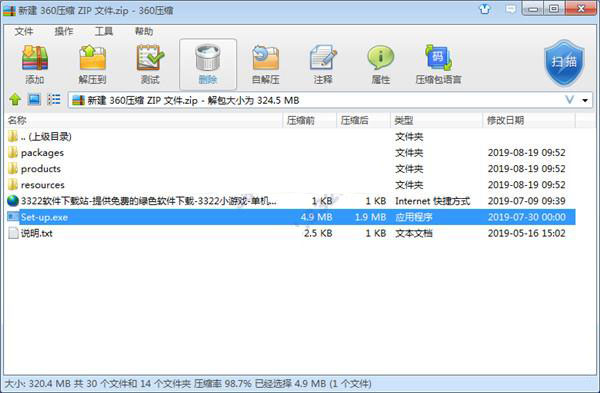Click '文本文档' type cell of 说明.txt
The width and height of the screenshot is (600, 393).
pos(414,233)
